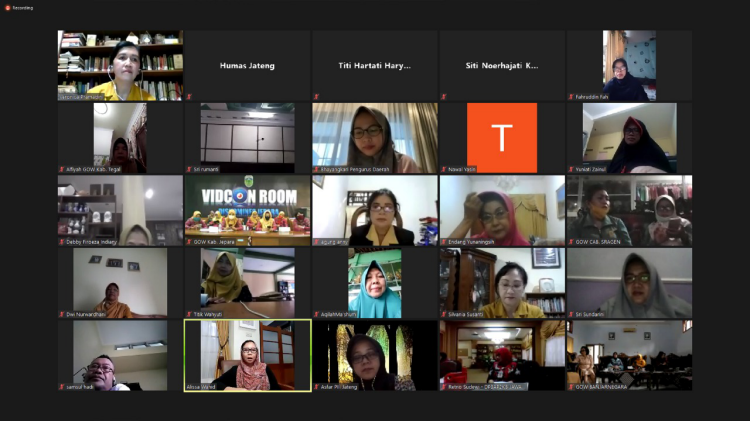750x421 pixels.
Task: Click the red Recording indicator icon
Action: [x=7, y=8]
